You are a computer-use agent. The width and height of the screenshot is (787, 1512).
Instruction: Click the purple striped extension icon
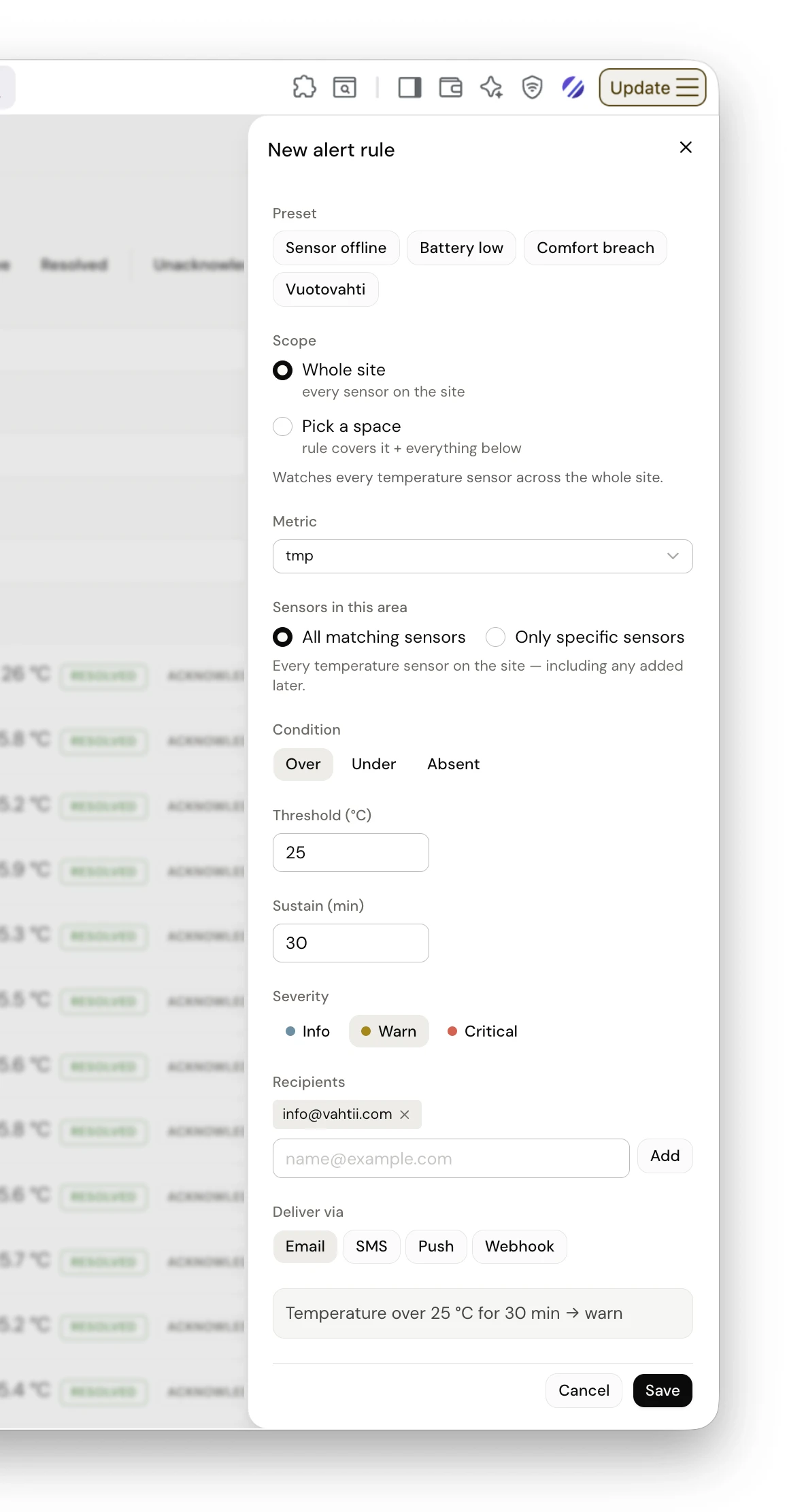click(x=573, y=88)
